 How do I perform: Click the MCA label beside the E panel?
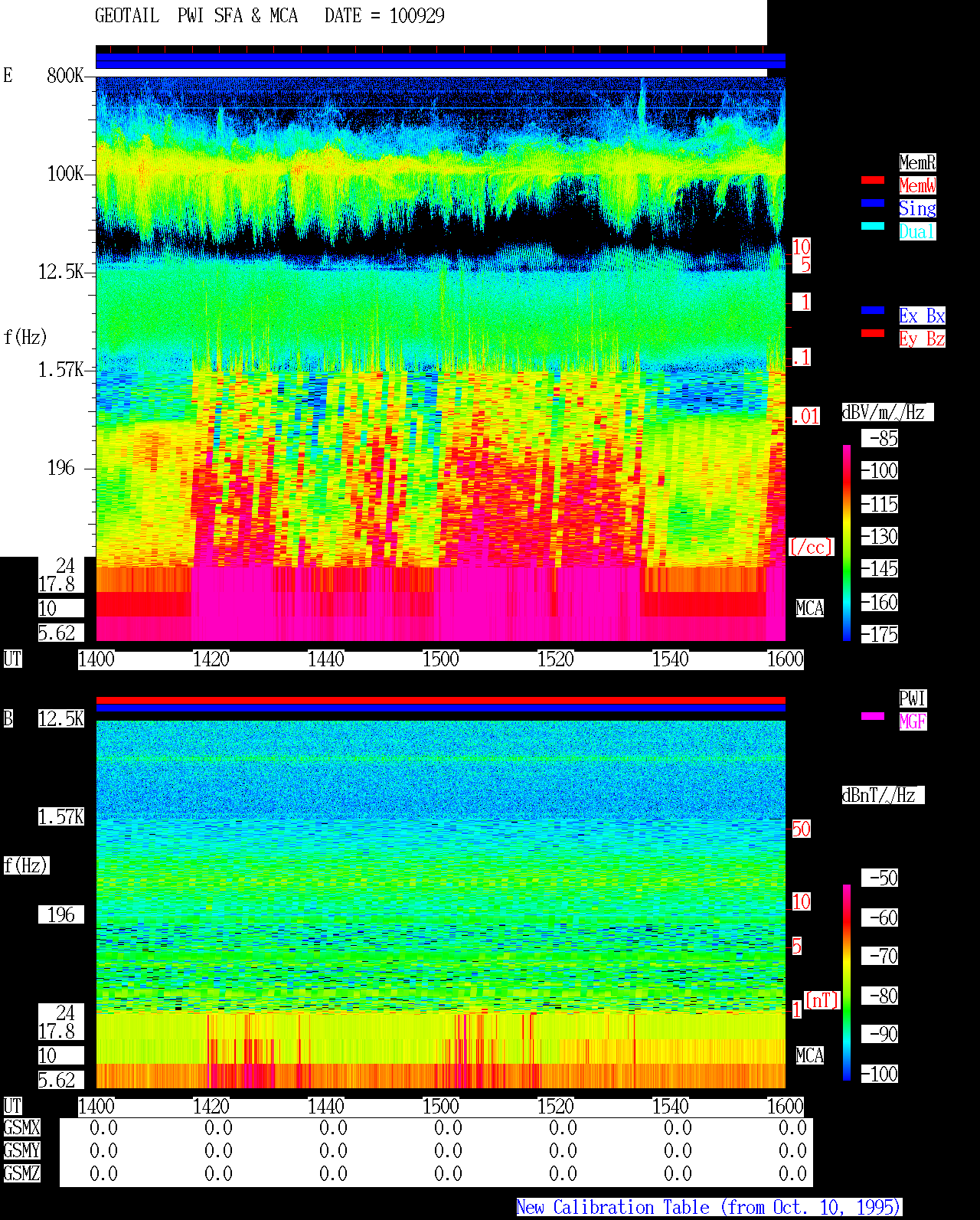coord(810,609)
